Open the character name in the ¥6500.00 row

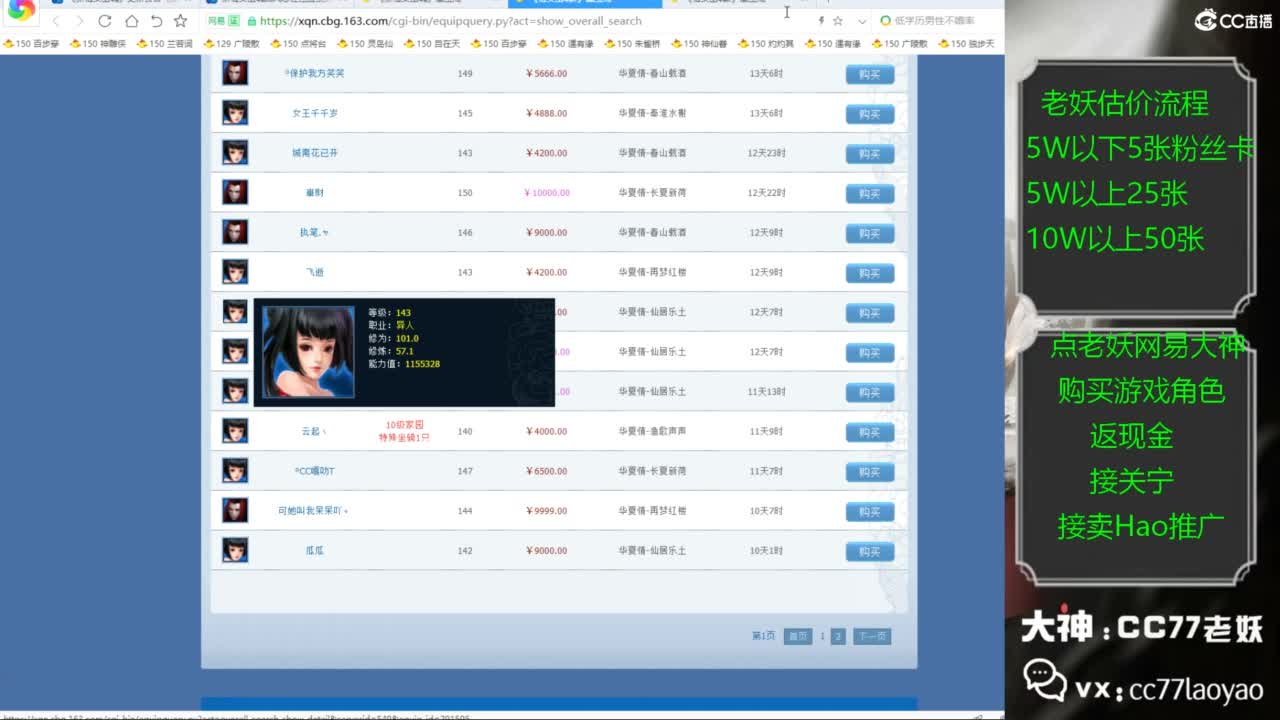click(315, 471)
